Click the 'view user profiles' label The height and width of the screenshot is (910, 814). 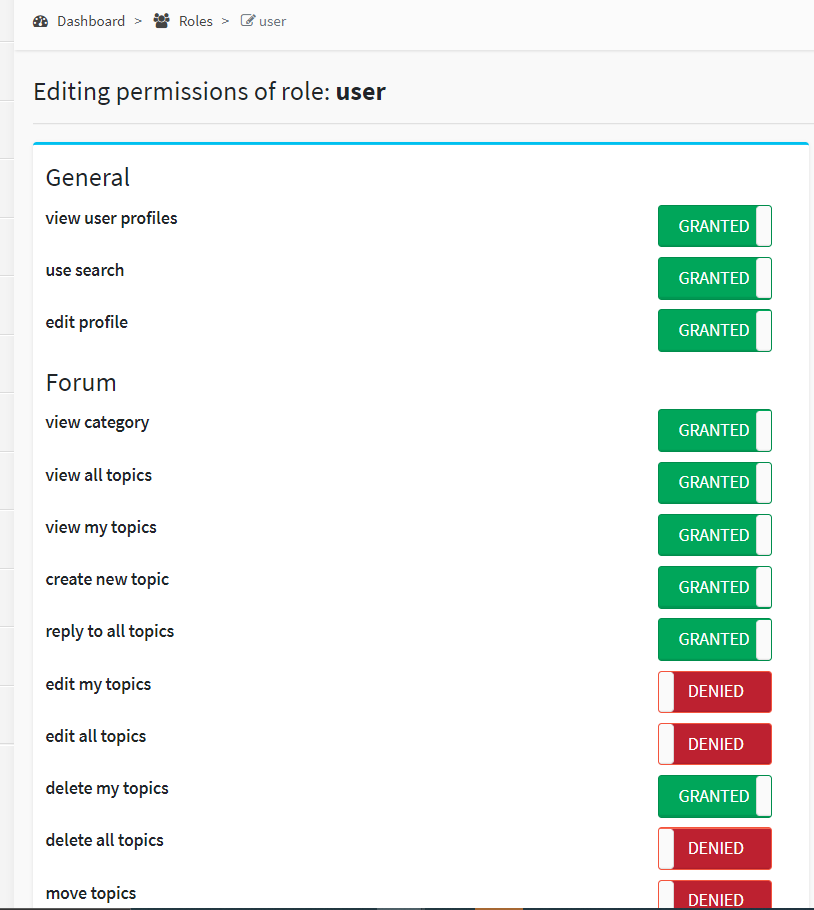[111, 218]
